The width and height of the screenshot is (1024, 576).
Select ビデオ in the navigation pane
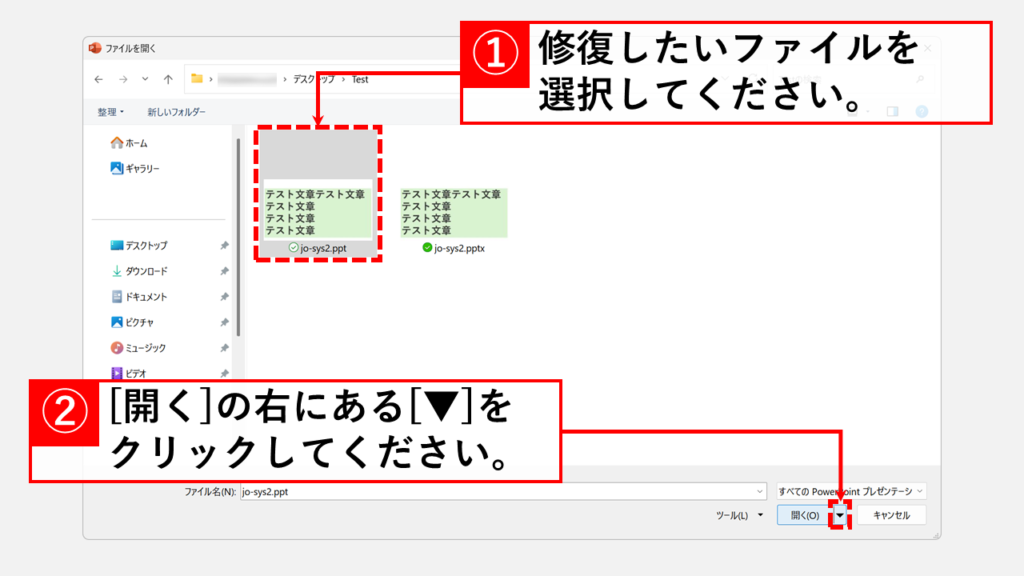point(129,373)
